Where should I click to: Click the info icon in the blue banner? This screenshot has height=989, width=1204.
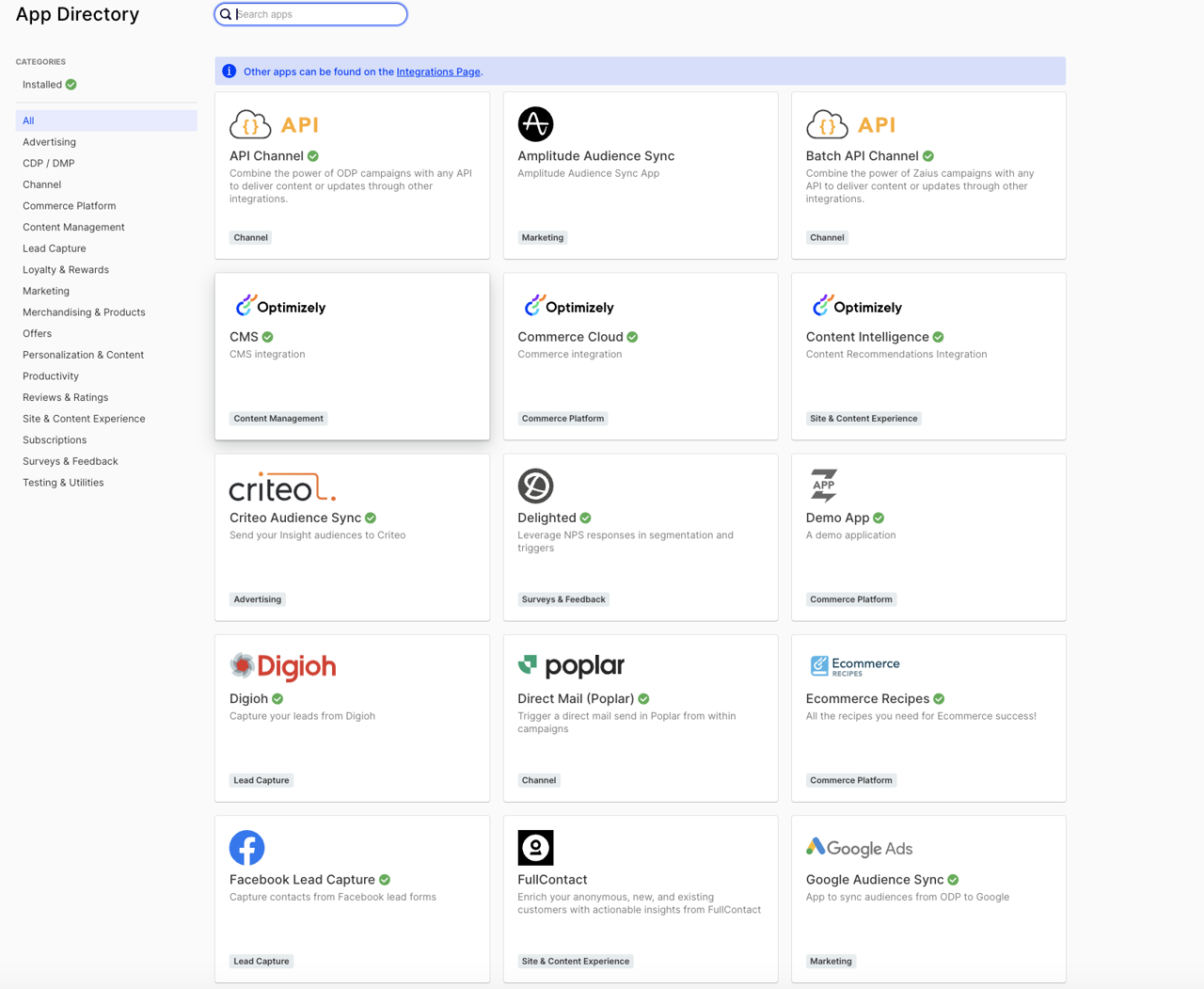point(229,72)
